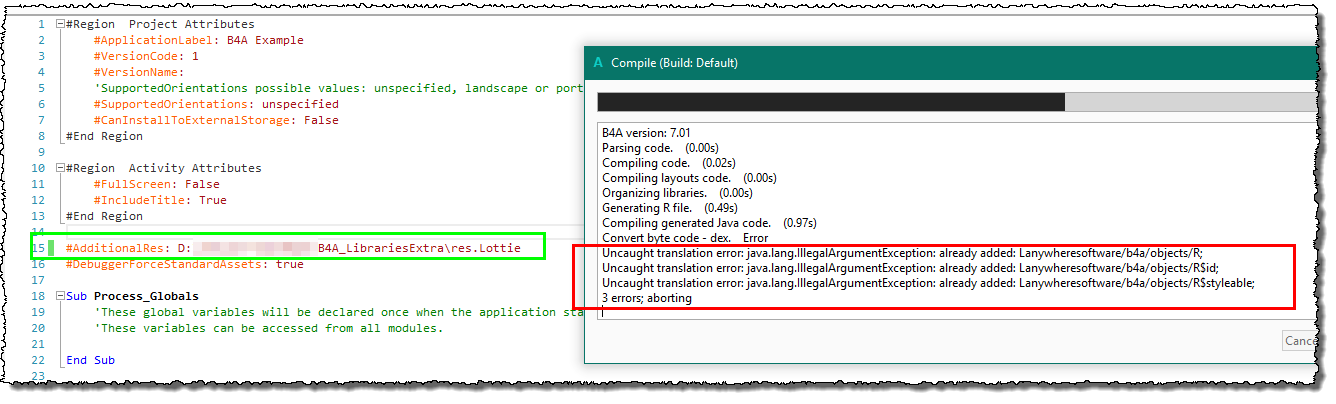Click the '#VersionCode: 1' line
This screenshot has width=1336, height=404.
pos(146,56)
